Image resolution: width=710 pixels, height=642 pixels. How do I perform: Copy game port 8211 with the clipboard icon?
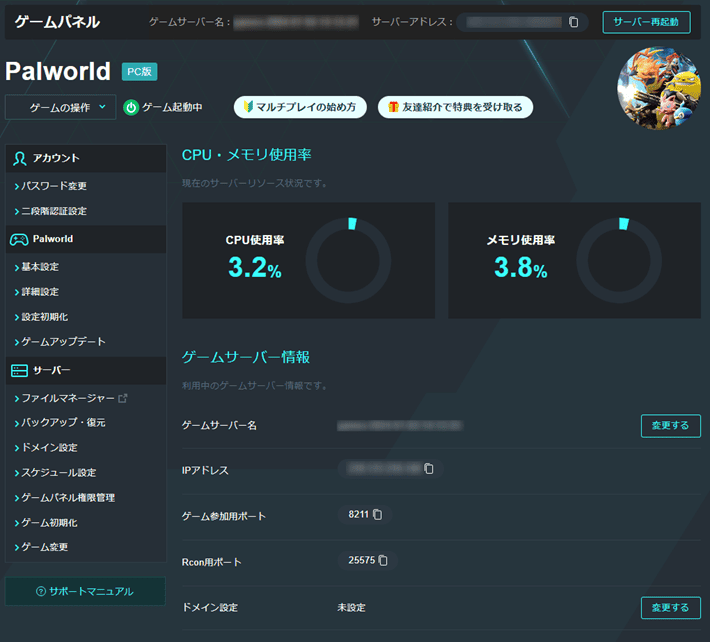377,514
